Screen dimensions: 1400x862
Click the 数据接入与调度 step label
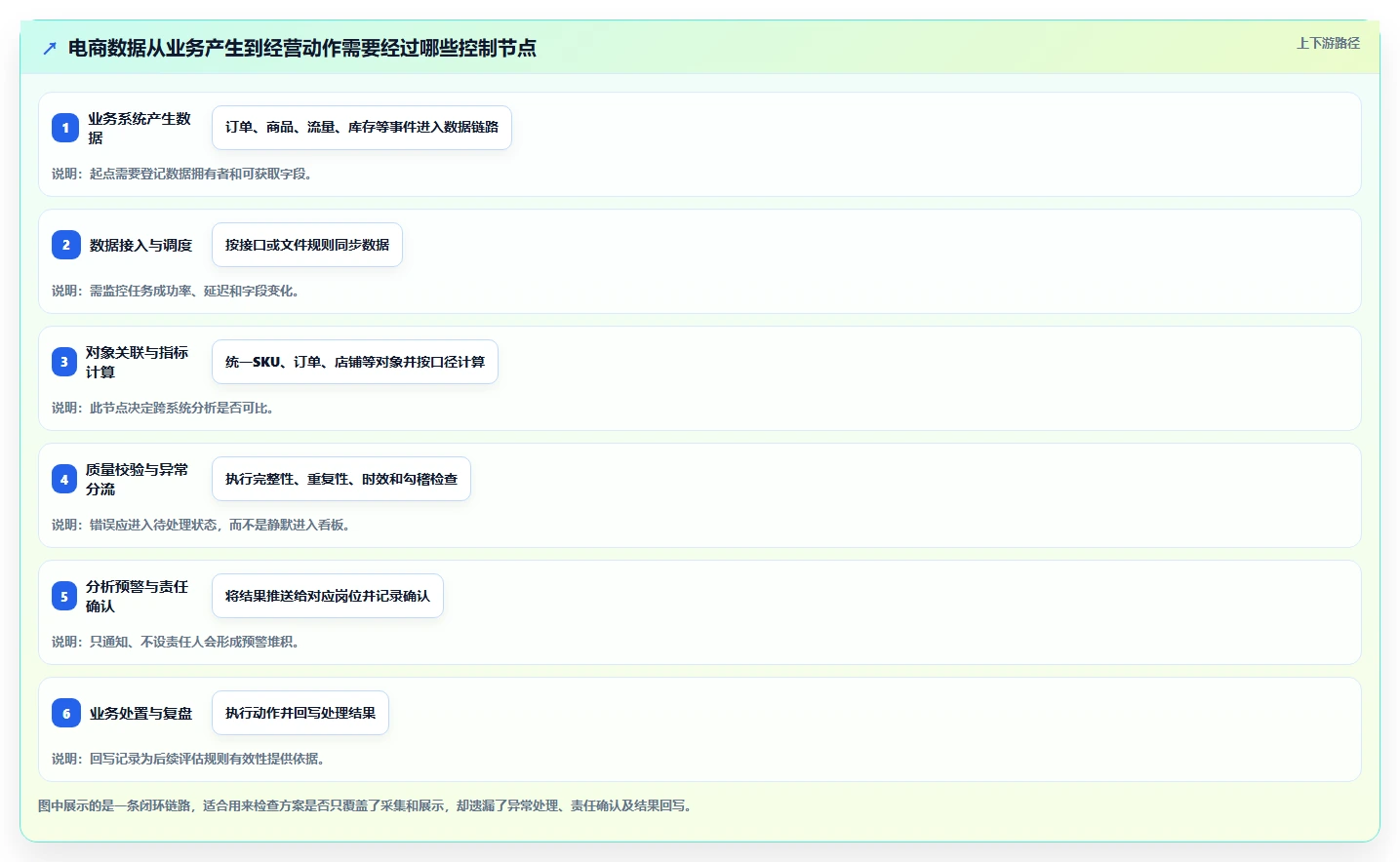[x=140, y=245]
